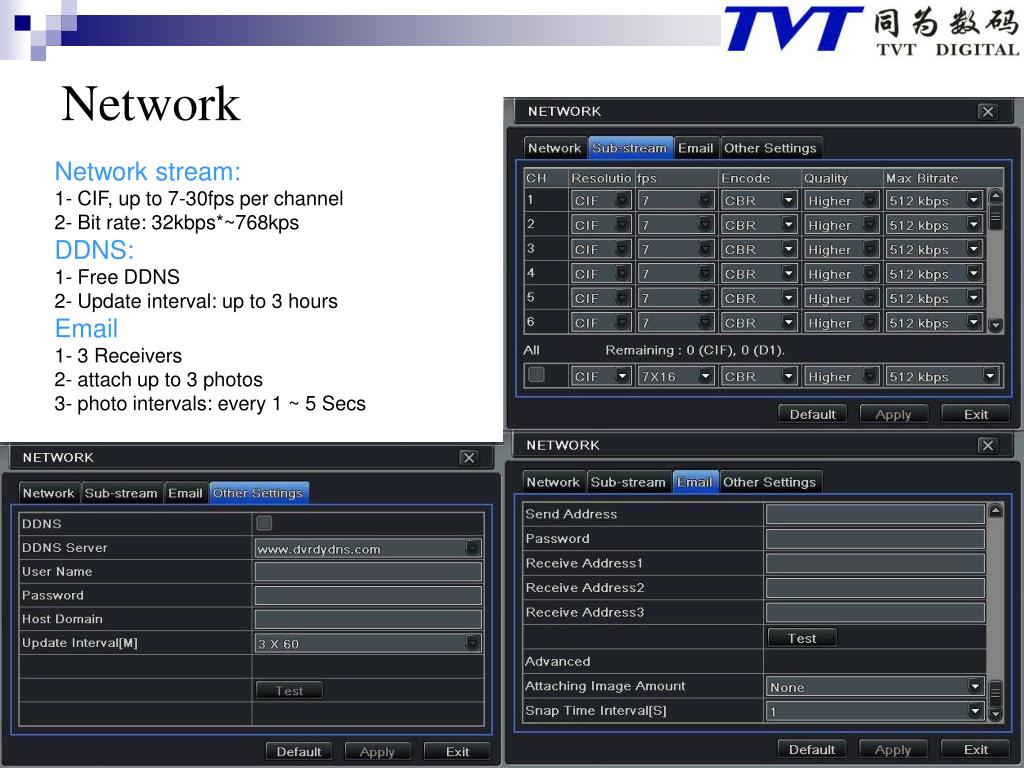Click the 'Max Bitrate' column header
Viewport: 1024px width, 768px height.
pyautogui.click(x=921, y=178)
